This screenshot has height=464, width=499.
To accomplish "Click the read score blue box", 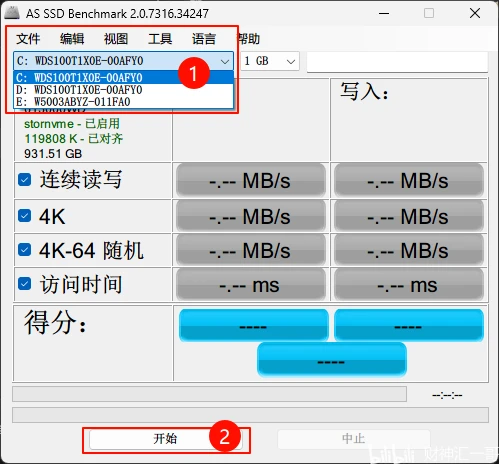I will (x=254, y=325).
